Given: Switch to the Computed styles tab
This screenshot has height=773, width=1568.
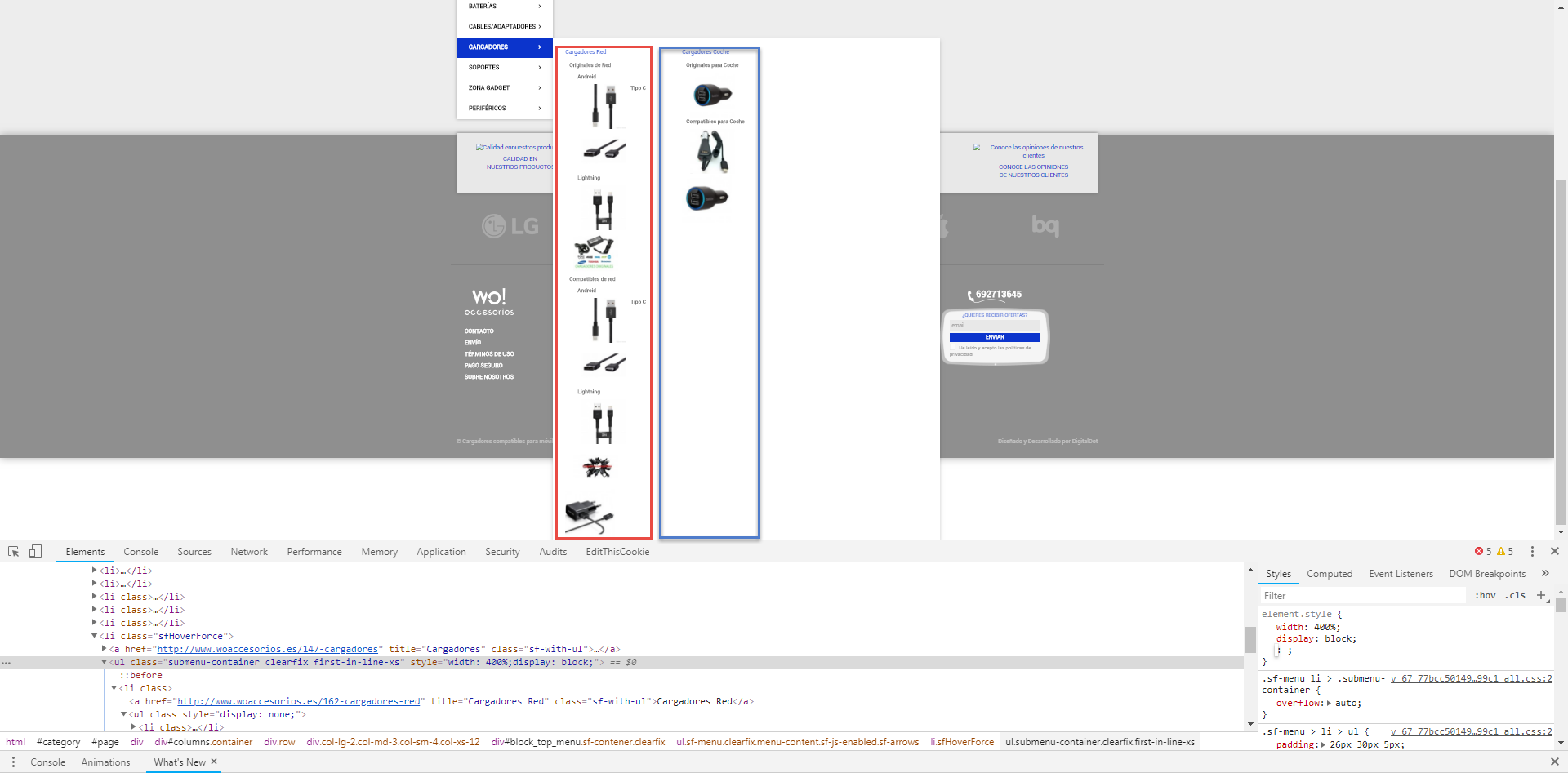Looking at the screenshot, I should pos(1330,574).
